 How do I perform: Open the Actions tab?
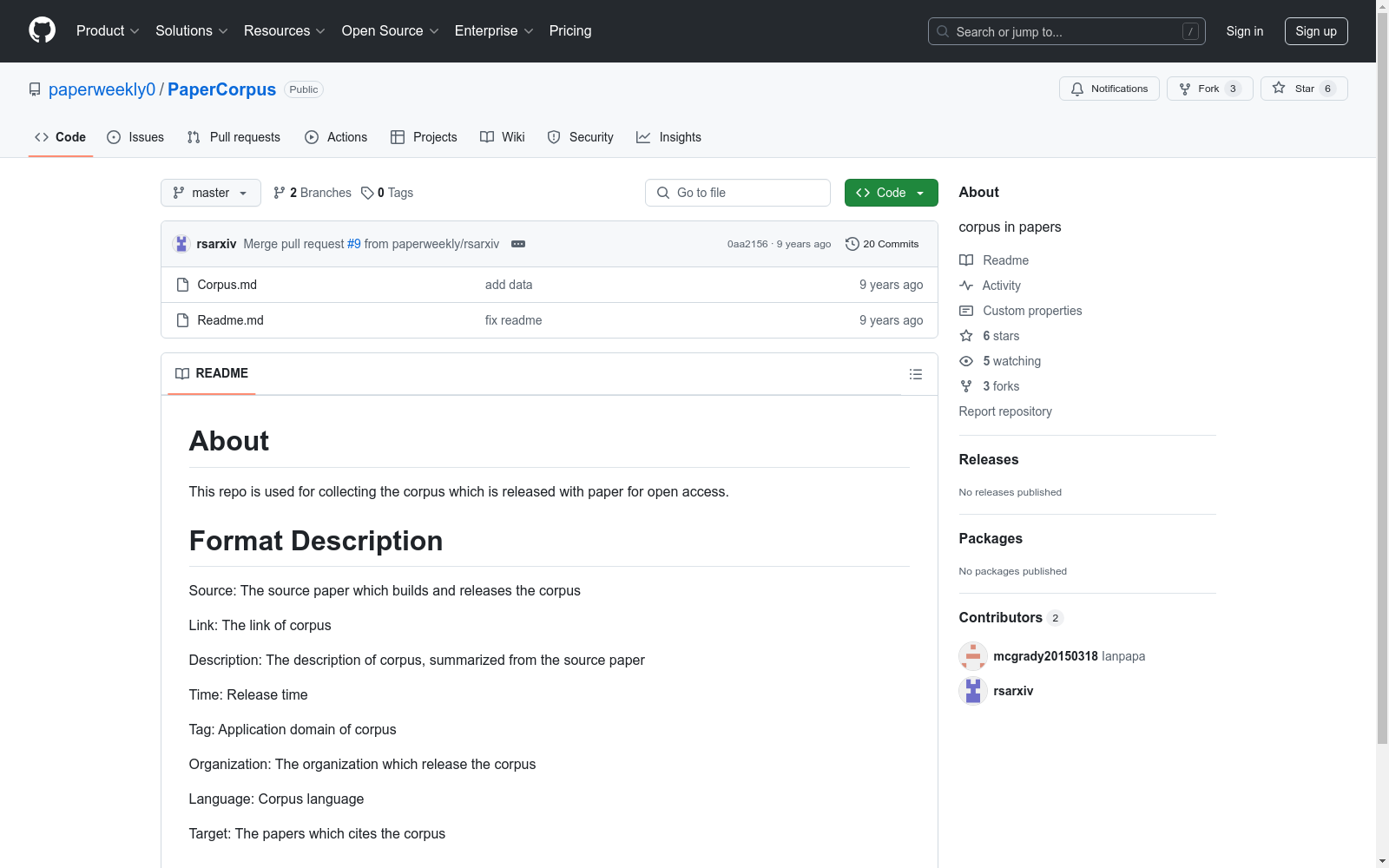pos(336,137)
